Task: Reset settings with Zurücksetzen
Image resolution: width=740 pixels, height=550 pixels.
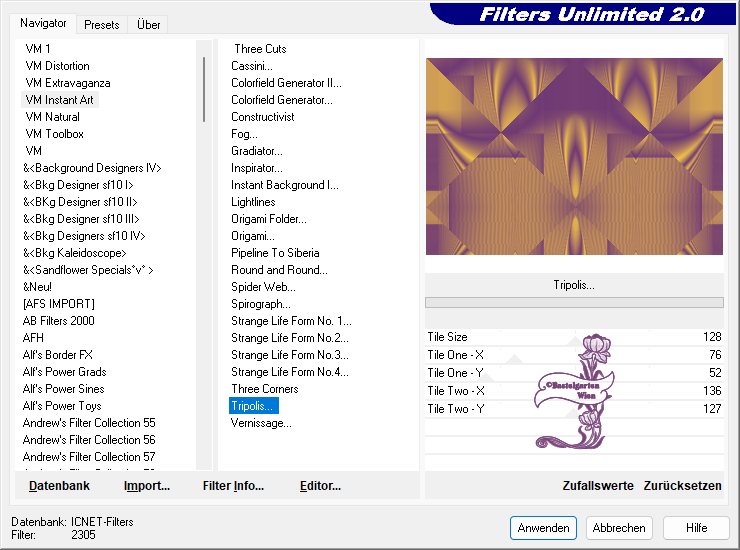Action: coord(682,486)
